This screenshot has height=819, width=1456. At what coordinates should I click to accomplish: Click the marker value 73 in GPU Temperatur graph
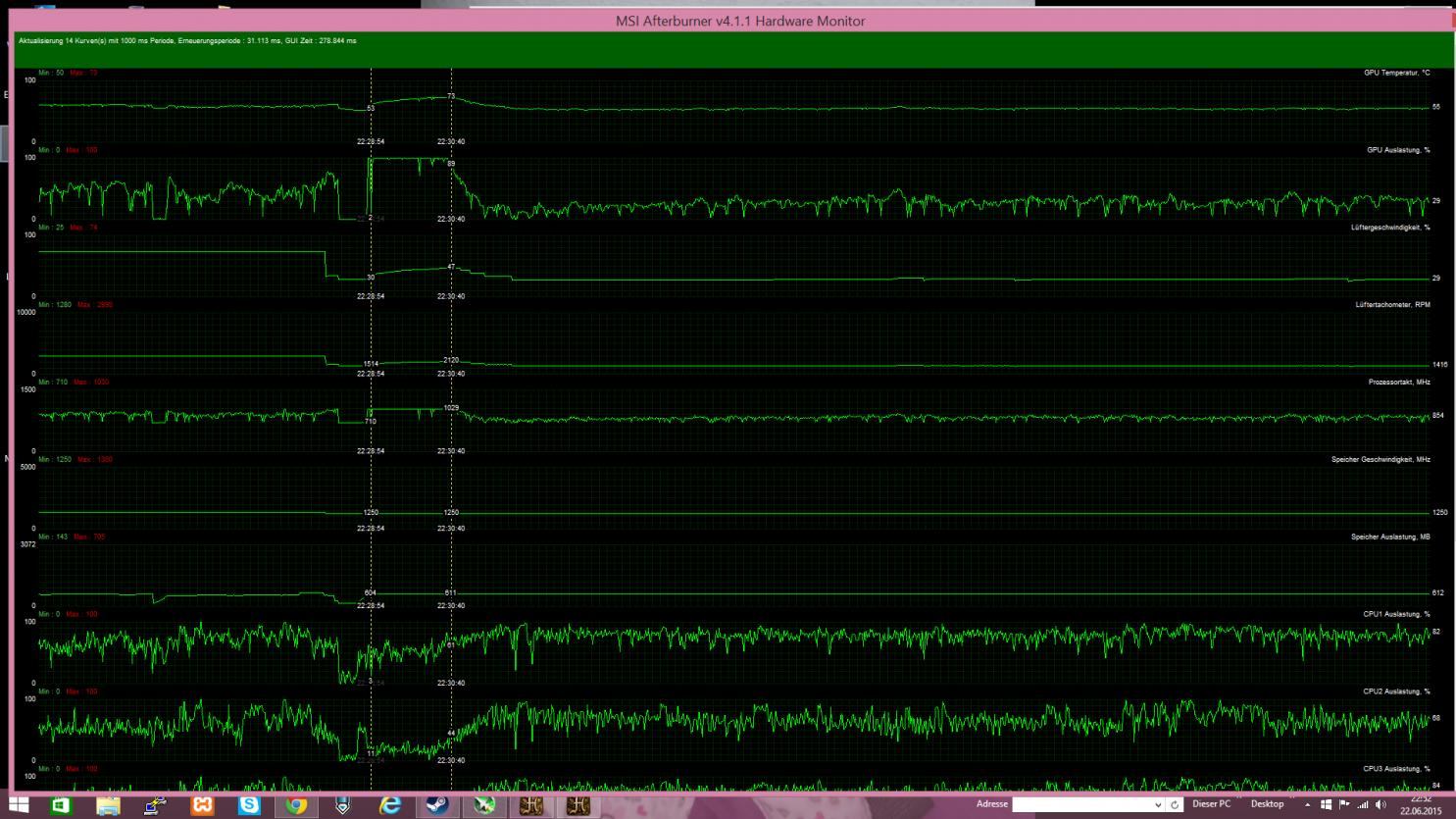(x=451, y=96)
